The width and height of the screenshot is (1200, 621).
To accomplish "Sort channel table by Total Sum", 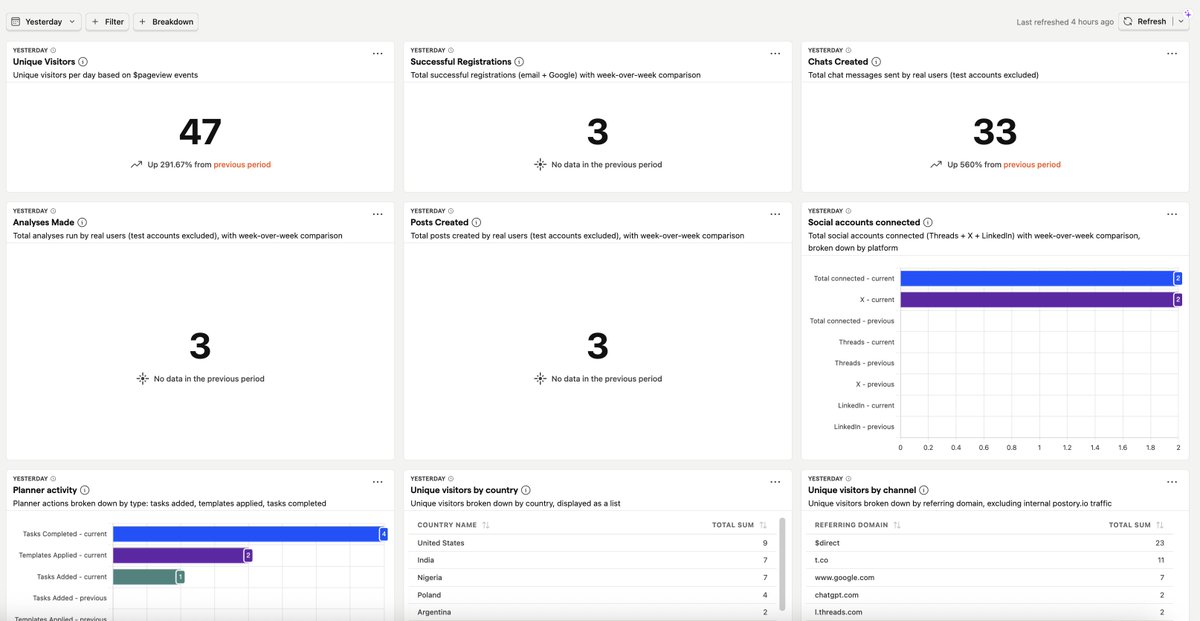I will (1136, 525).
